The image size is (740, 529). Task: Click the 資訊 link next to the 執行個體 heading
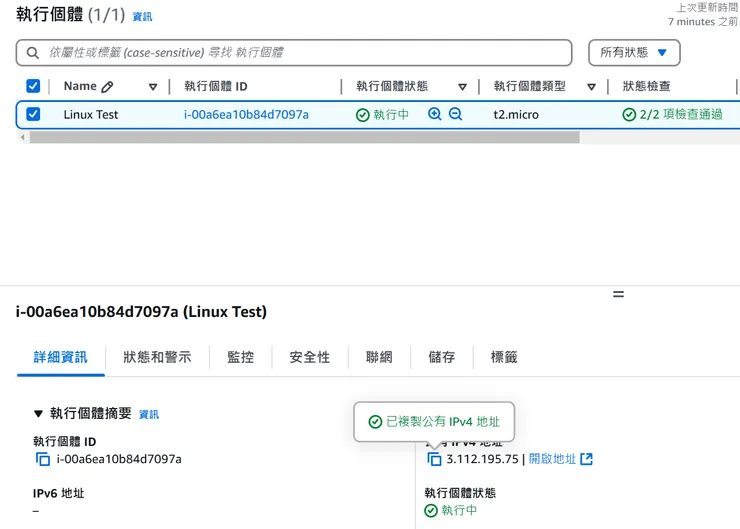click(143, 17)
